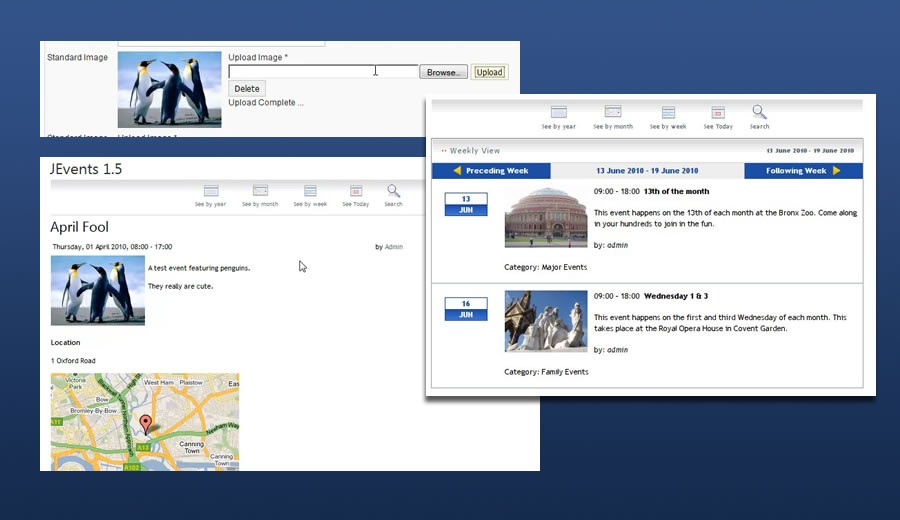This screenshot has width=900, height=520.
Task: Click Search magnifier under JEvents 1.5
Action: point(393,190)
